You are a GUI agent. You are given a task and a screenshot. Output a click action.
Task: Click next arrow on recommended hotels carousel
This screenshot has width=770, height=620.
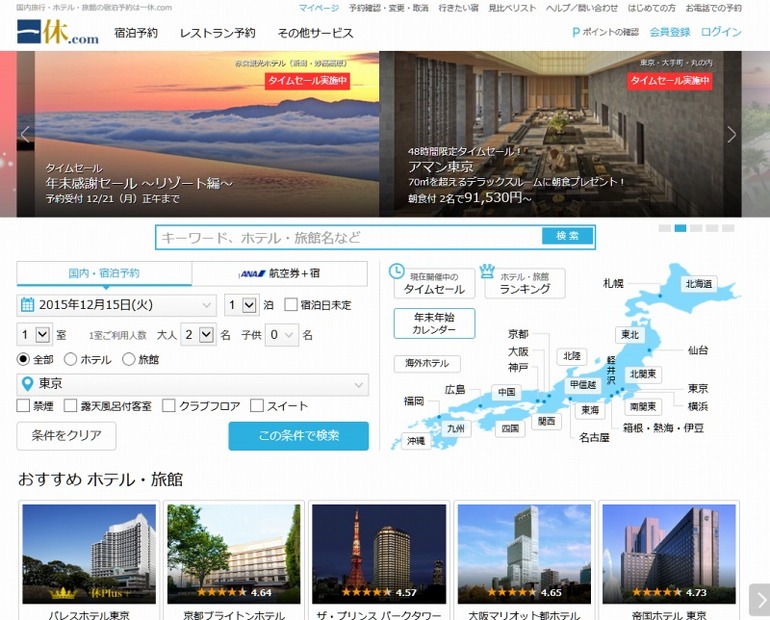click(760, 599)
